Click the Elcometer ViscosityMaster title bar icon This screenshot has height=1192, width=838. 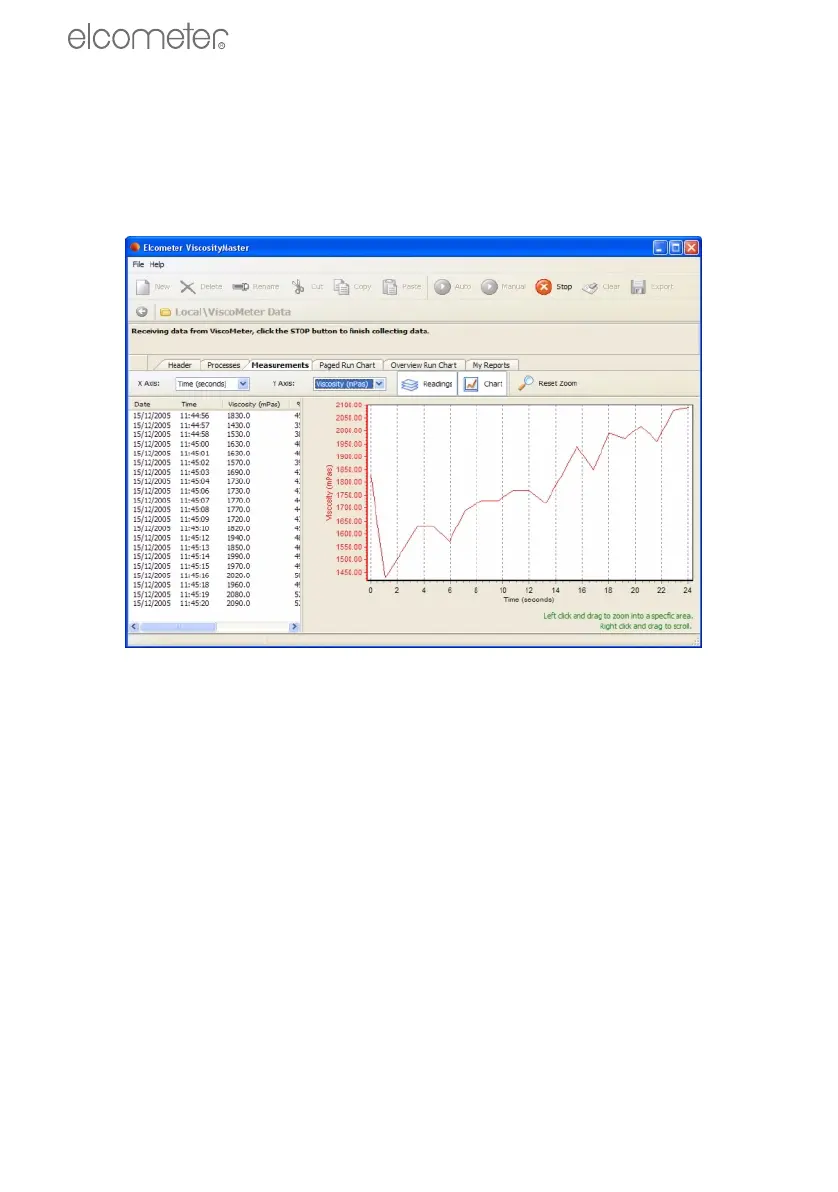point(135,247)
